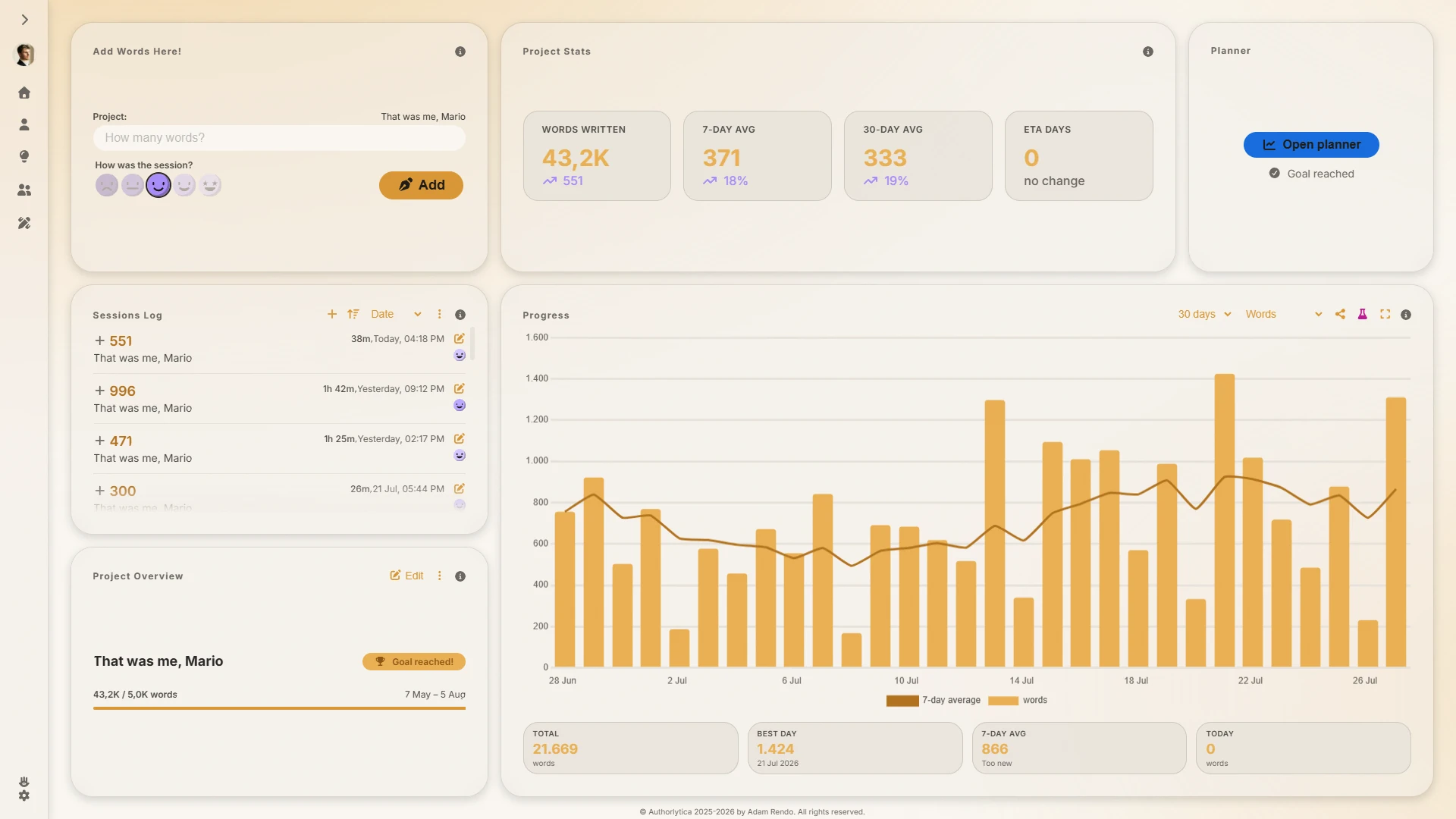The width and height of the screenshot is (1456, 819).
Task: Click the Goal reached checkmark status
Action: [x=1311, y=174]
